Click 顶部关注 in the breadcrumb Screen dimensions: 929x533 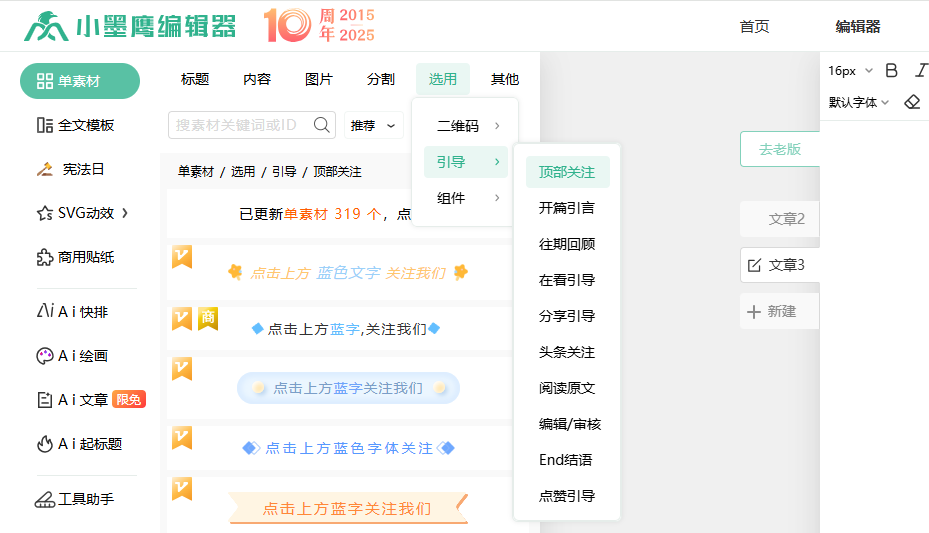tap(337, 172)
